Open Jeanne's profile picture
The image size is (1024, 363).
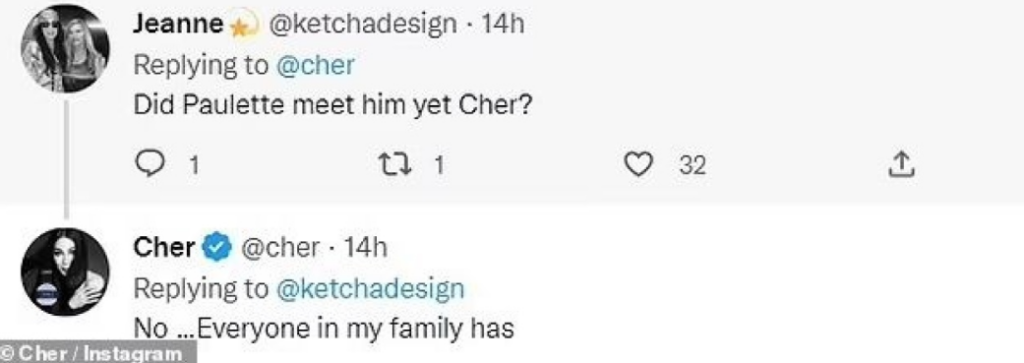[x=65, y=48]
